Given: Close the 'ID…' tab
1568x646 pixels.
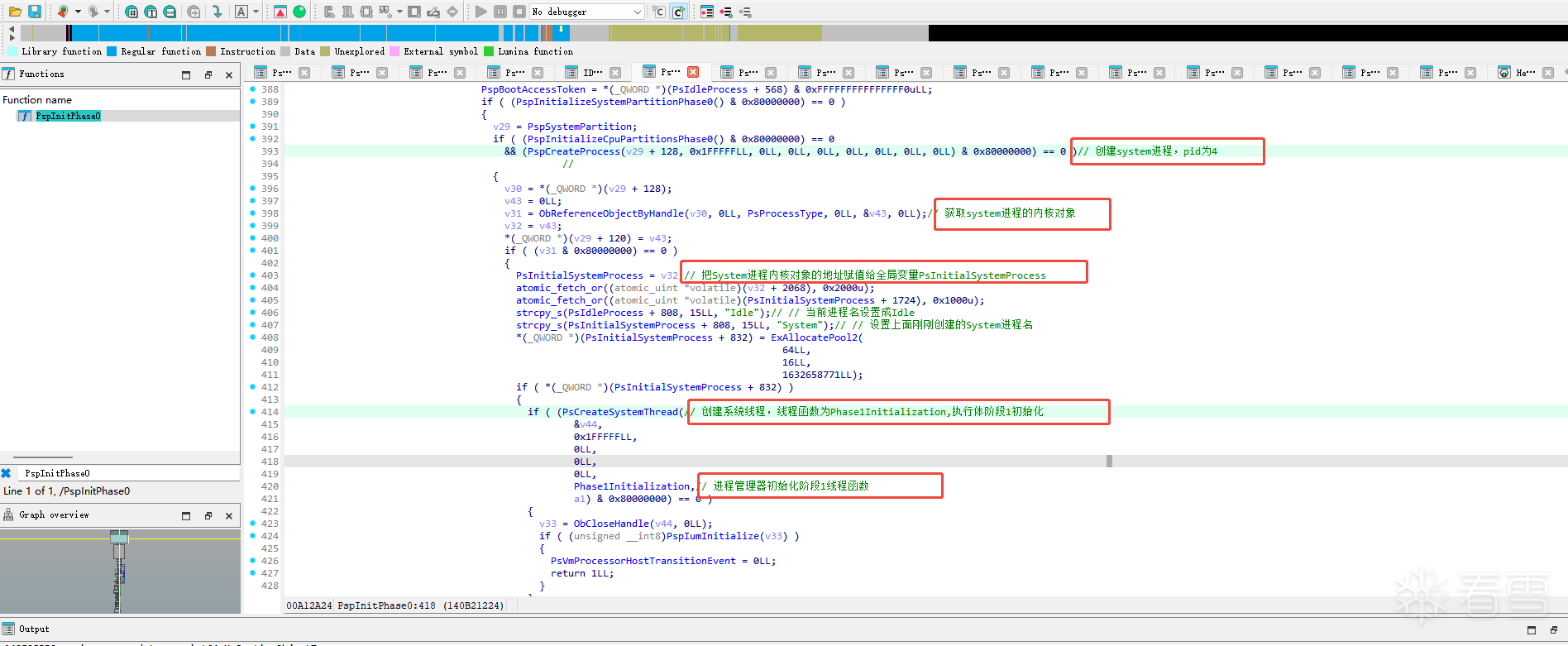Looking at the screenshot, I should pos(615,73).
